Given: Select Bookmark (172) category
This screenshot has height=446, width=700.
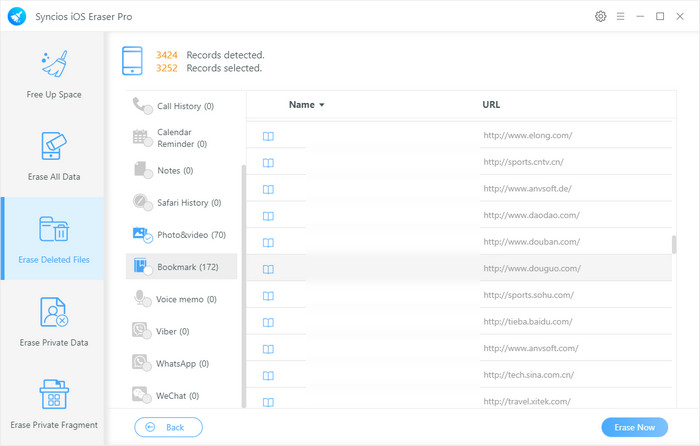Looking at the screenshot, I should [181, 267].
